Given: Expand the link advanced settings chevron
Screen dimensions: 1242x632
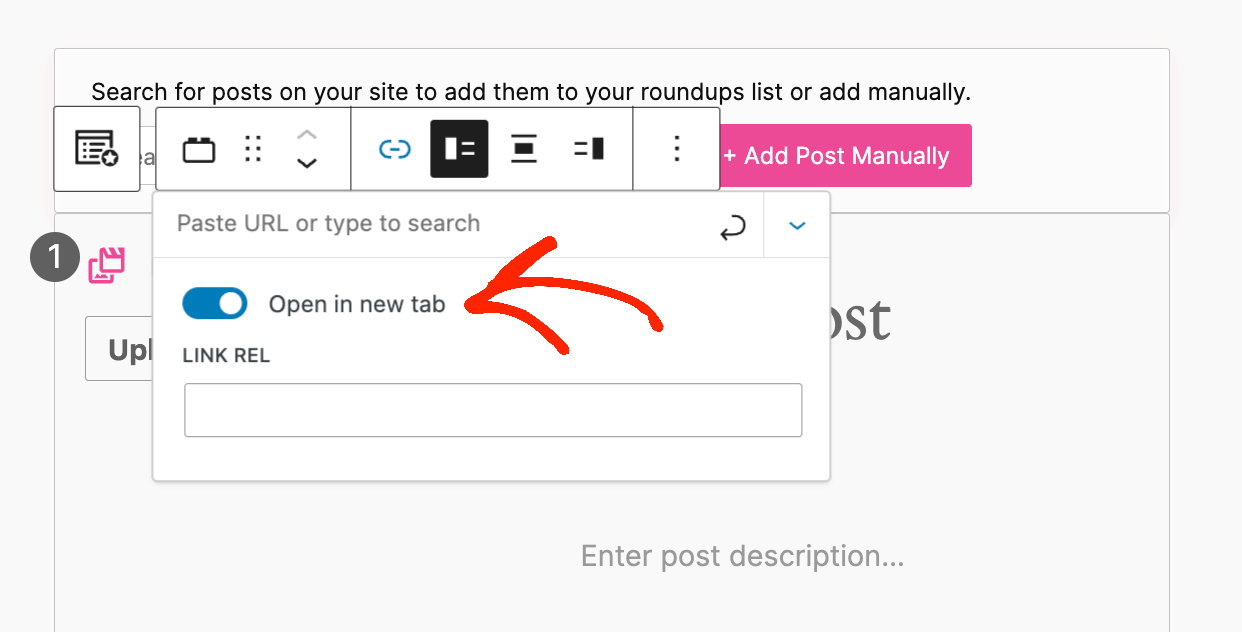Looking at the screenshot, I should tap(796, 225).
